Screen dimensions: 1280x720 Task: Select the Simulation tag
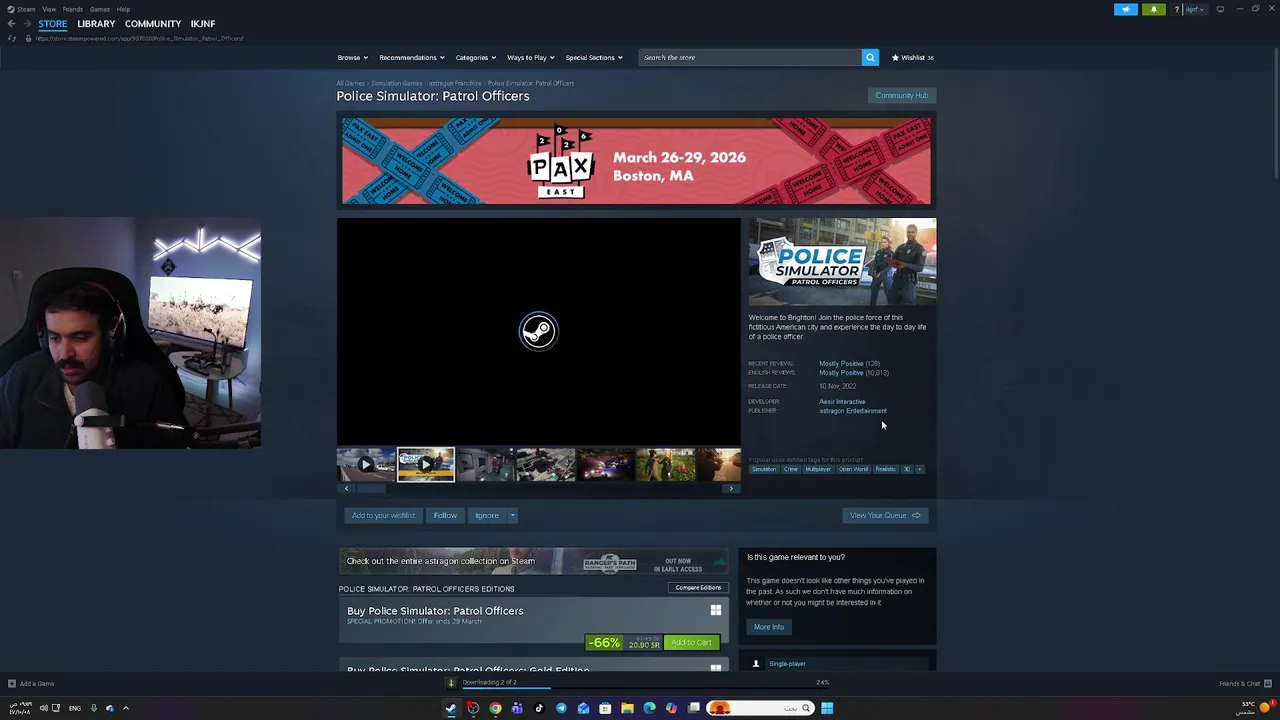click(x=764, y=469)
